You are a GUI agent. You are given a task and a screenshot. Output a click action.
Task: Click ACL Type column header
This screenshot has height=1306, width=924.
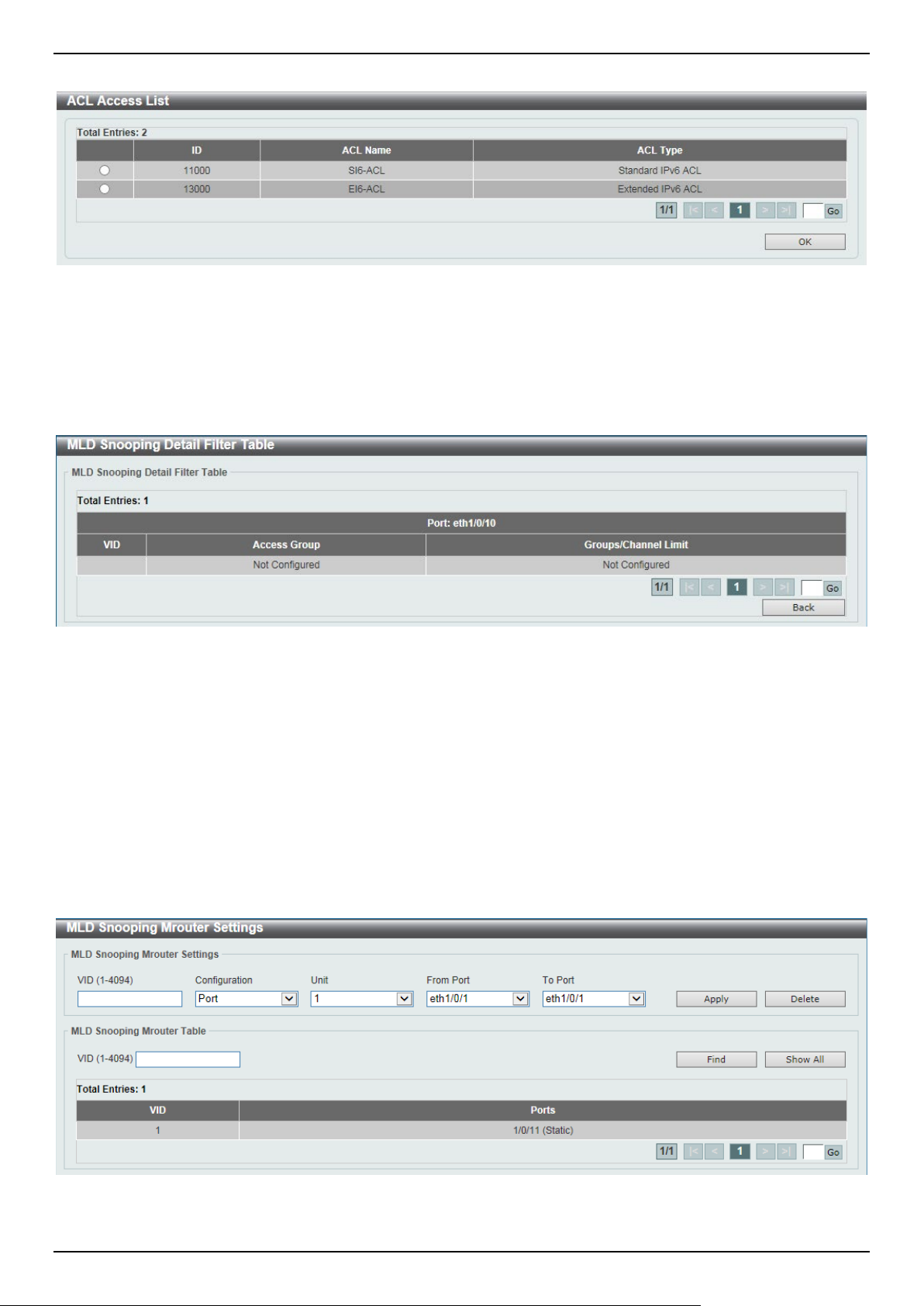pos(660,150)
